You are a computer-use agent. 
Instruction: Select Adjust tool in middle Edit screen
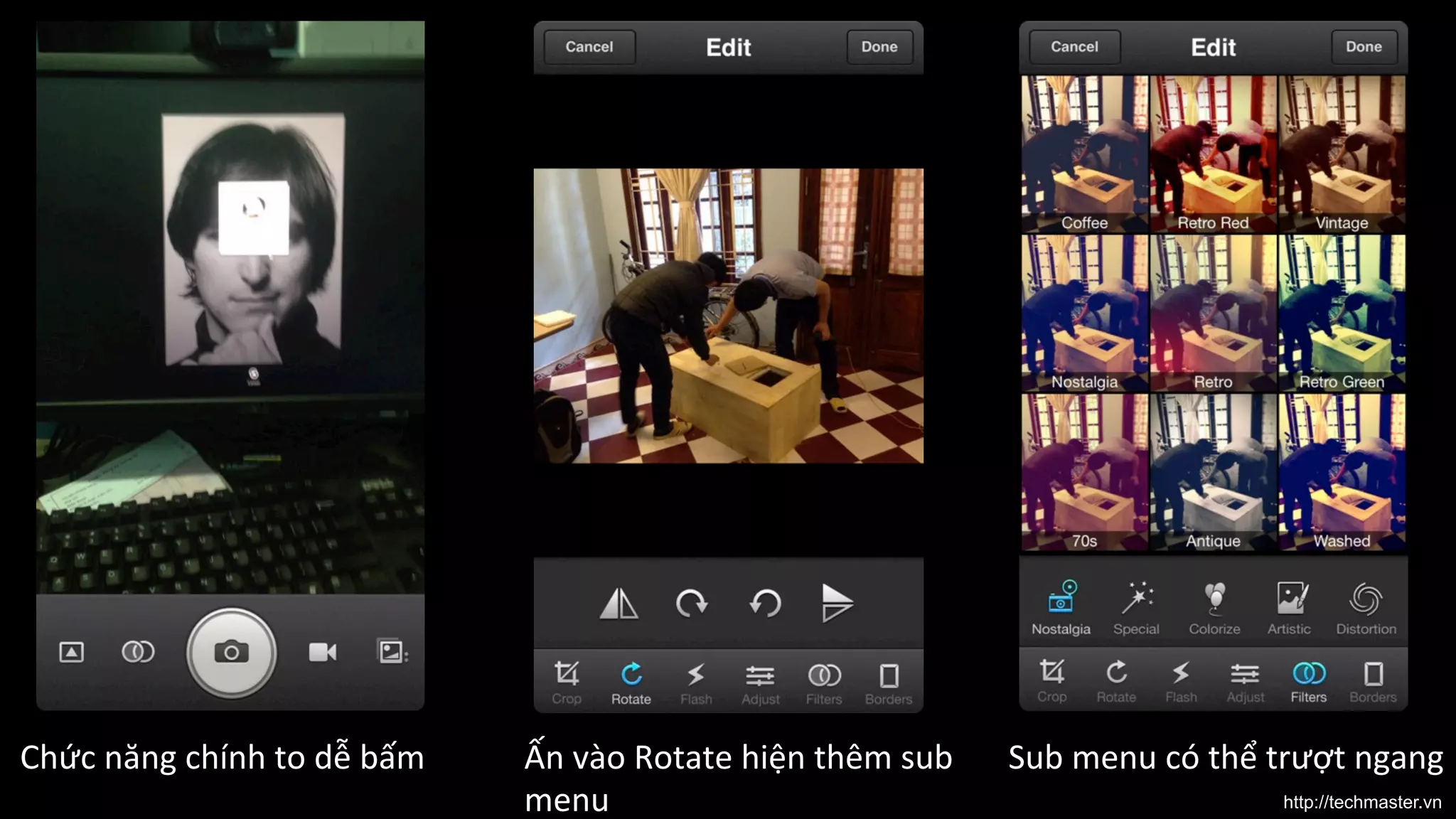point(761,683)
